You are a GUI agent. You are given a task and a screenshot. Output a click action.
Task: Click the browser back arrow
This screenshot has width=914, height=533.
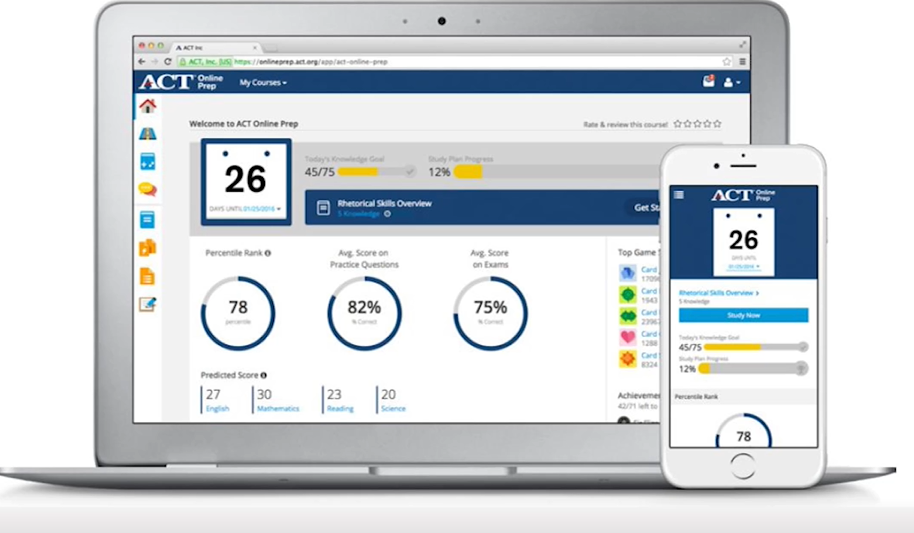[x=142, y=61]
